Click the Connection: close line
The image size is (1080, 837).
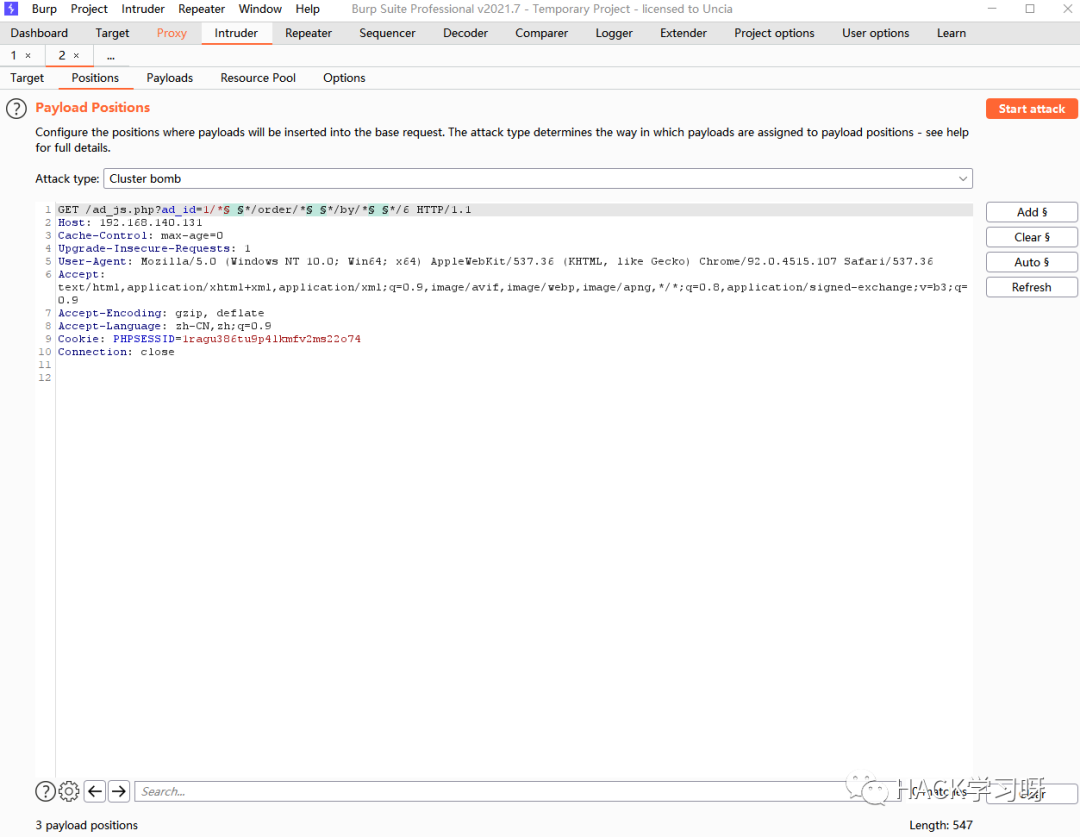coord(116,352)
